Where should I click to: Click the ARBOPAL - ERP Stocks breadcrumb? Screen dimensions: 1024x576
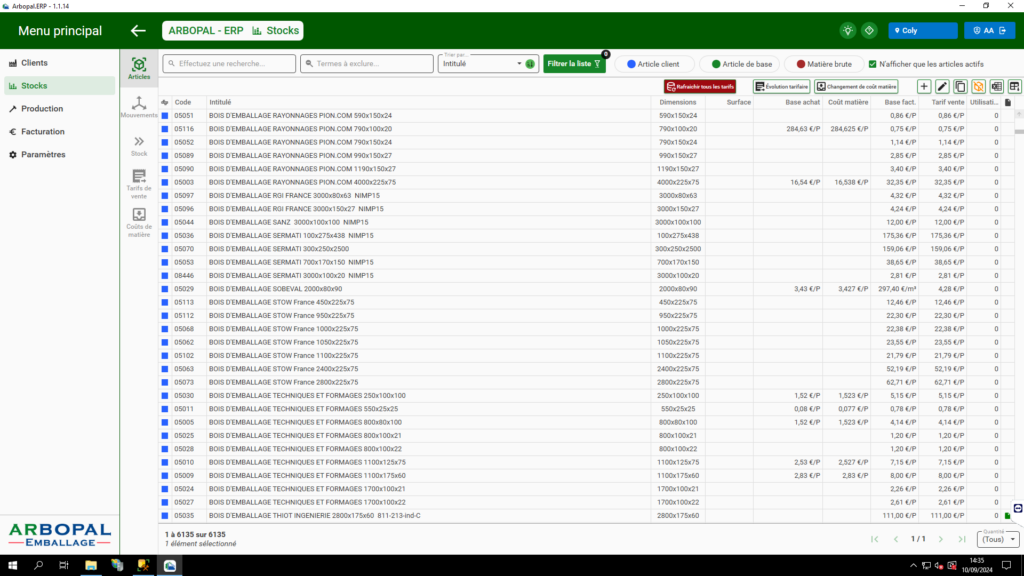point(233,31)
